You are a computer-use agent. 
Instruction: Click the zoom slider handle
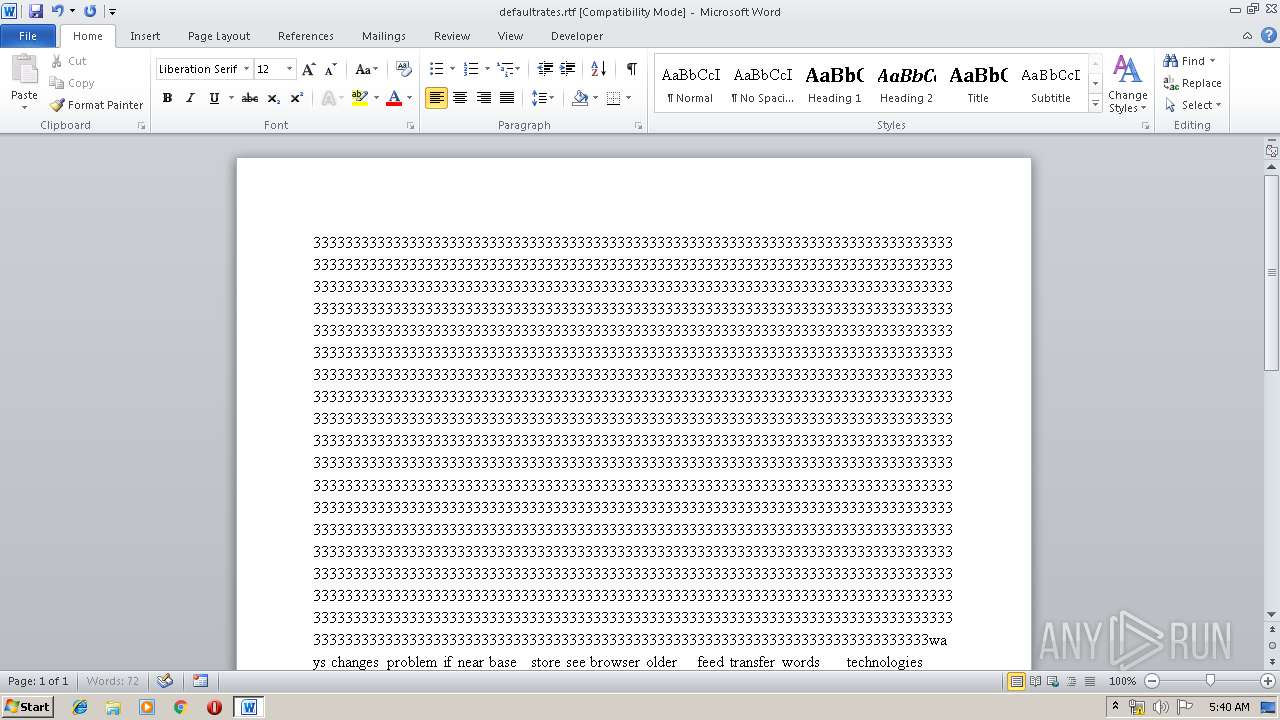1210,681
